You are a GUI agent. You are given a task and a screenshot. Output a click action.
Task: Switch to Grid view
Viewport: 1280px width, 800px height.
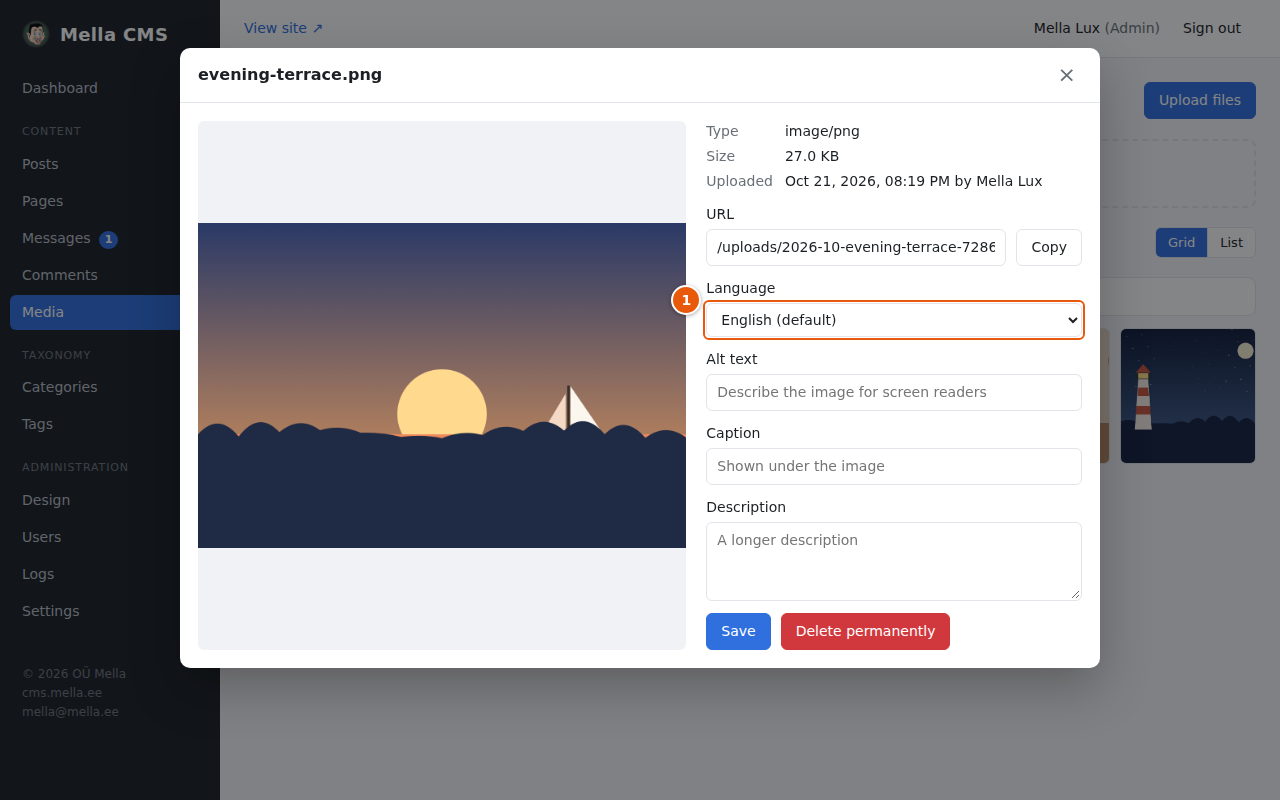[x=1181, y=242]
